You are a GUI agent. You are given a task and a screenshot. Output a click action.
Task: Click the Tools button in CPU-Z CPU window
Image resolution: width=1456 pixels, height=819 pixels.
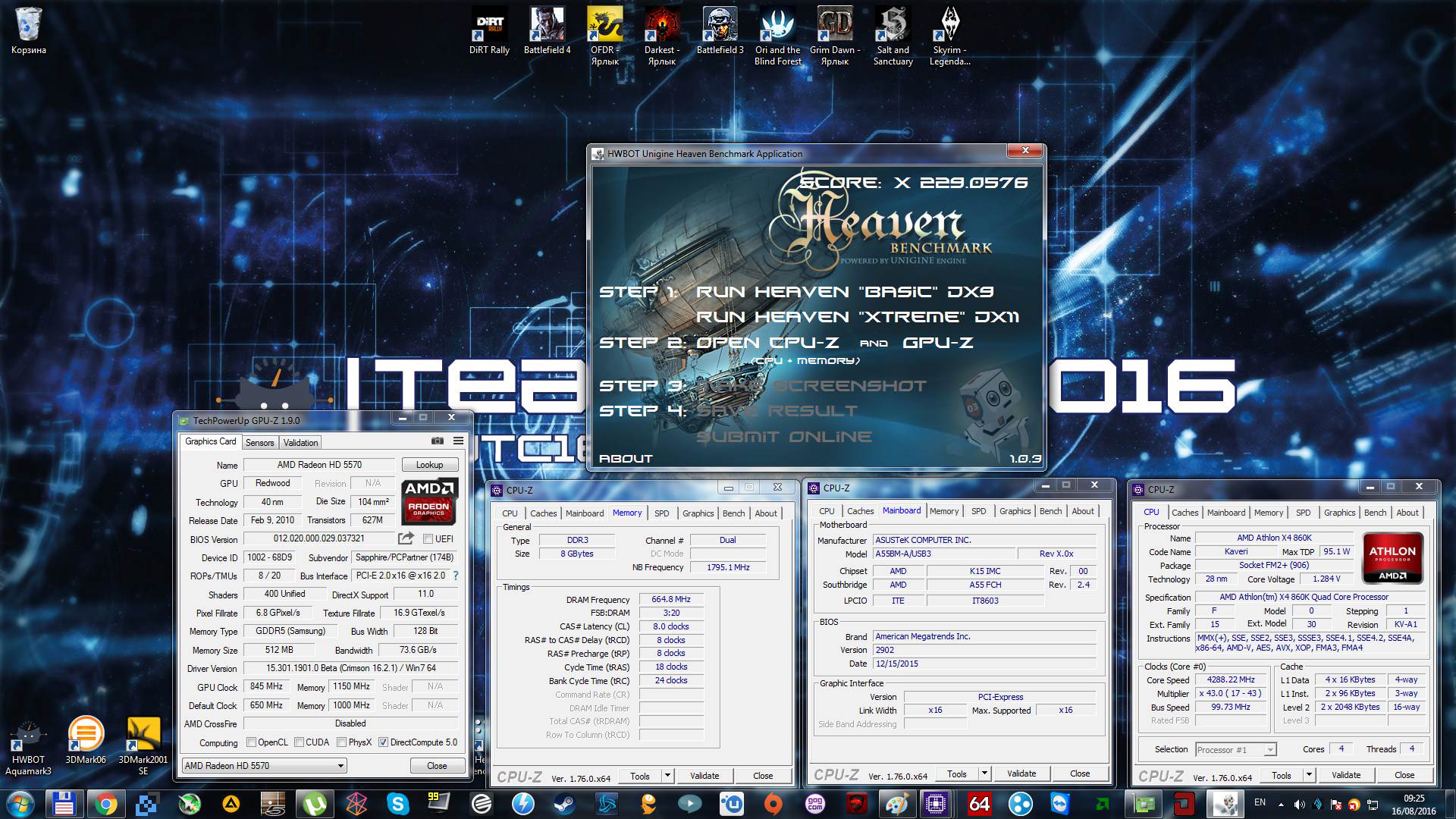pyautogui.click(x=1282, y=775)
